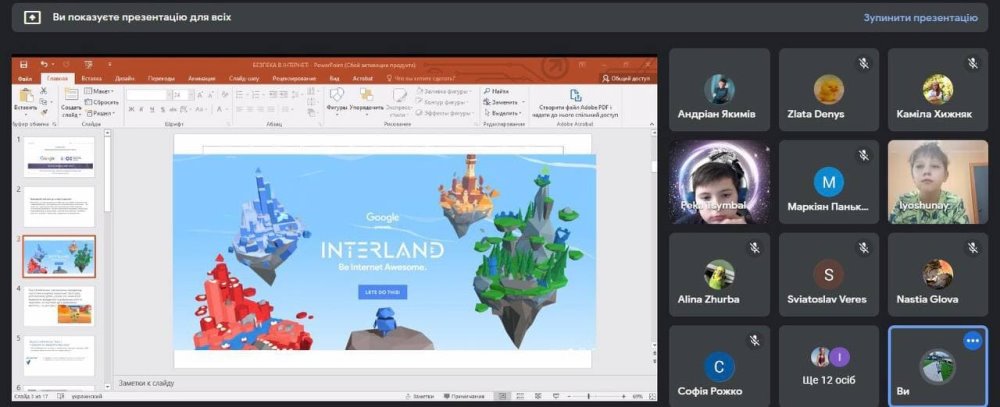Click the Сбросить reset slide button

[101, 102]
